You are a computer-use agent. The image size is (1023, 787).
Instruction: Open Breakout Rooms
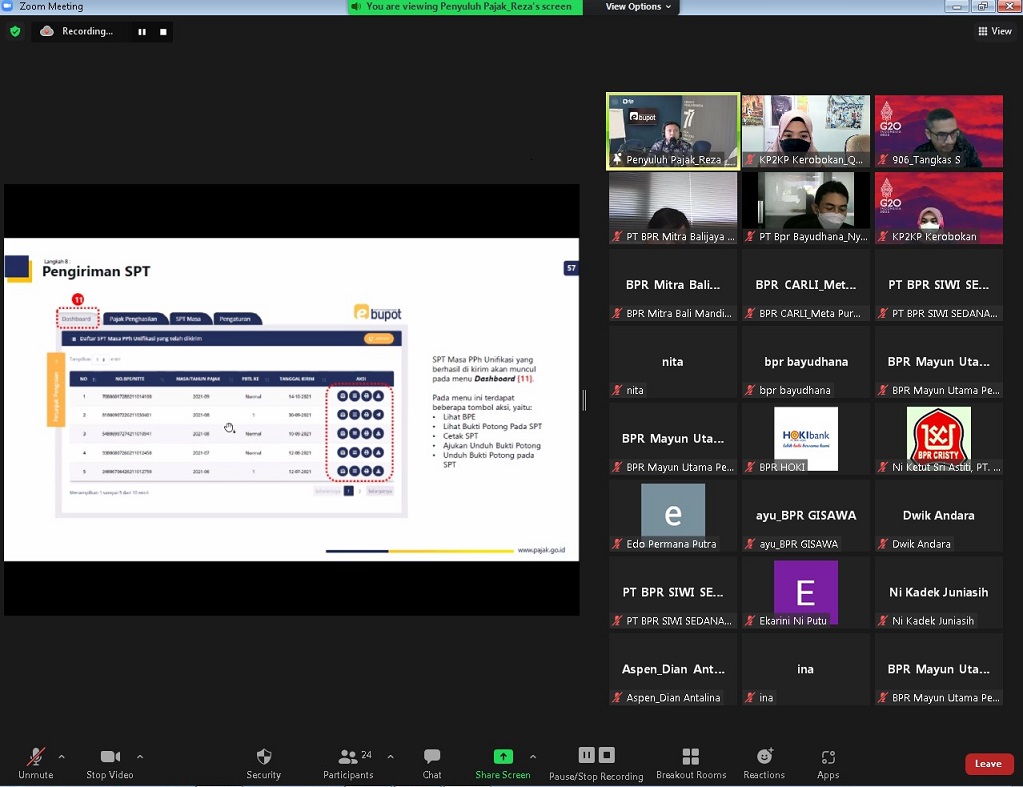(x=690, y=757)
